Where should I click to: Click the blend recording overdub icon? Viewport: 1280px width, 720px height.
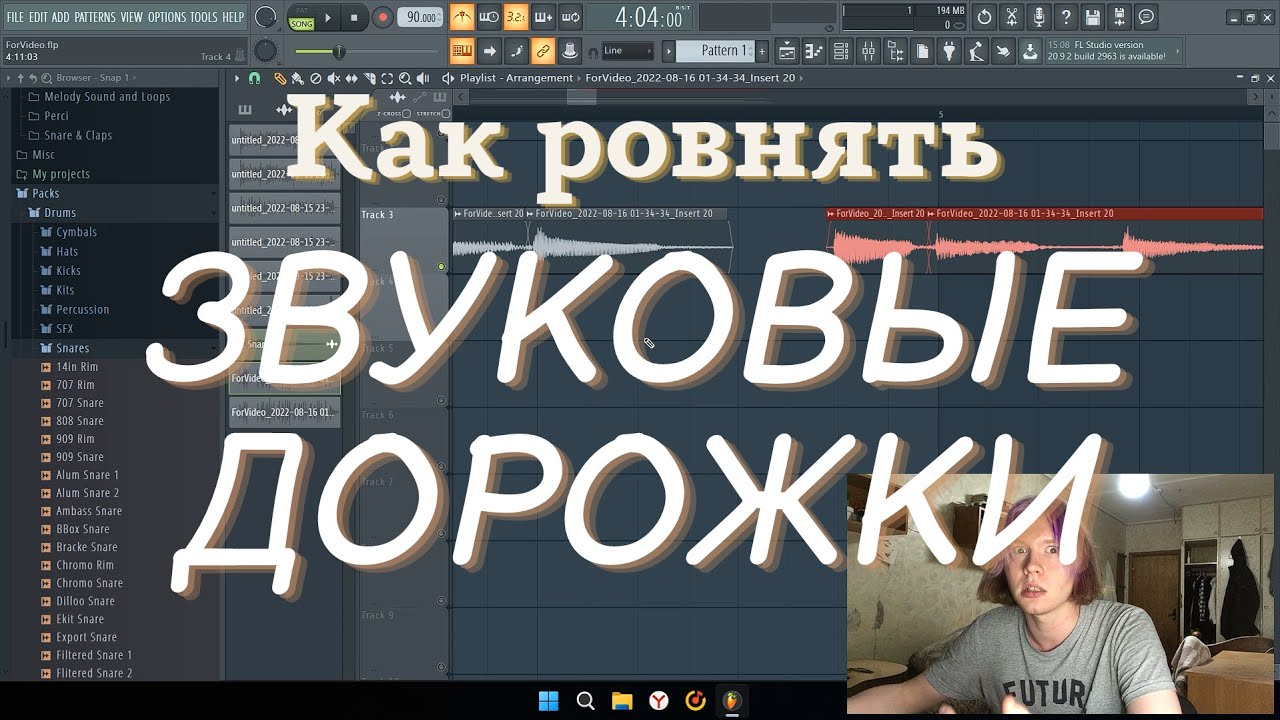(x=543, y=17)
